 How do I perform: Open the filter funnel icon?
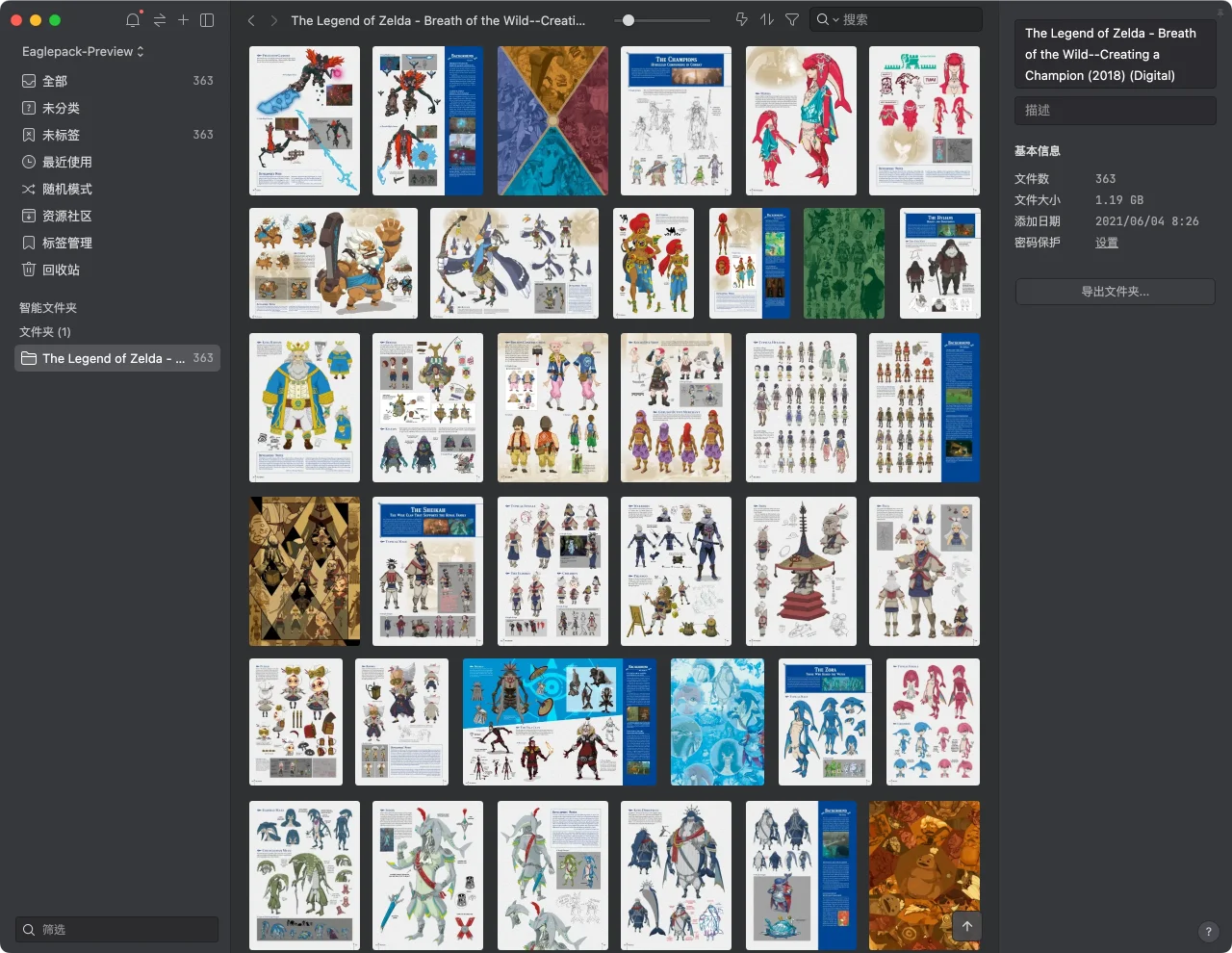pos(791,20)
